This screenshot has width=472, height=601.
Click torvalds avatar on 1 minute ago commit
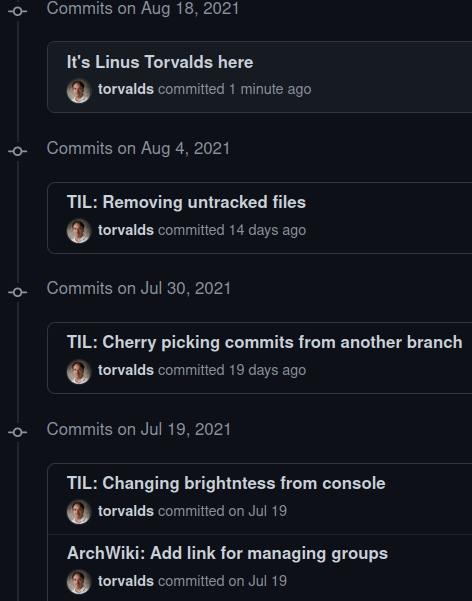coord(79,90)
